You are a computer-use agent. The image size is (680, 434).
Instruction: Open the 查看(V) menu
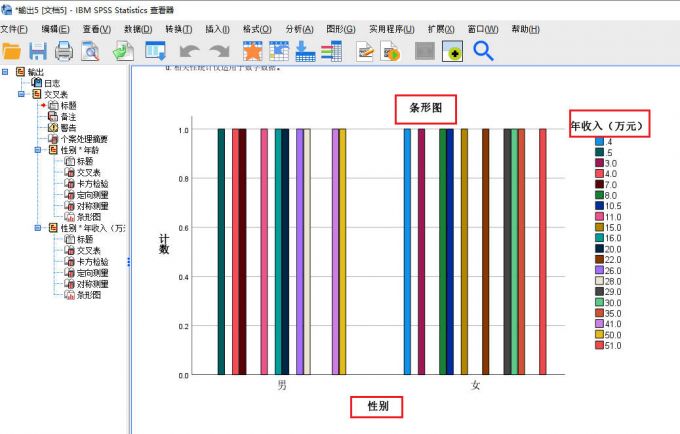pos(97,29)
